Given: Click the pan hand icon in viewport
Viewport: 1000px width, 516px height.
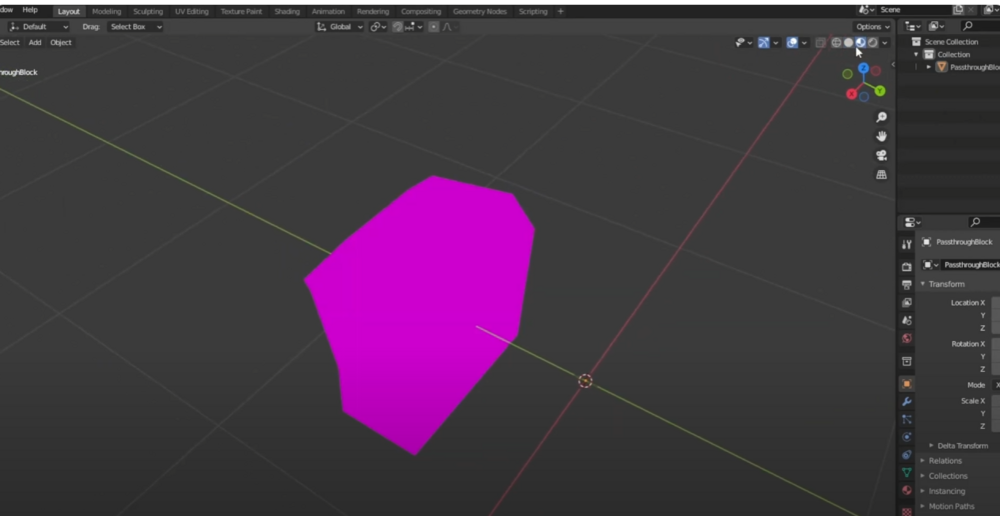Looking at the screenshot, I should (881, 136).
